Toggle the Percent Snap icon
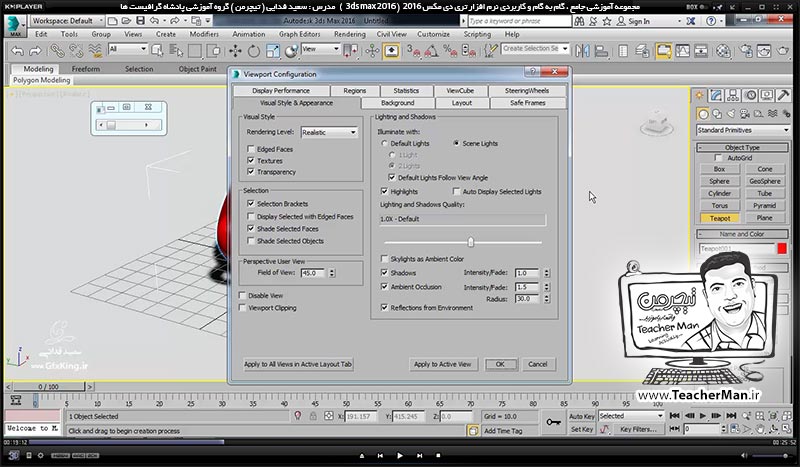This screenshot has height=467, width=800. [x=450, y=51]
